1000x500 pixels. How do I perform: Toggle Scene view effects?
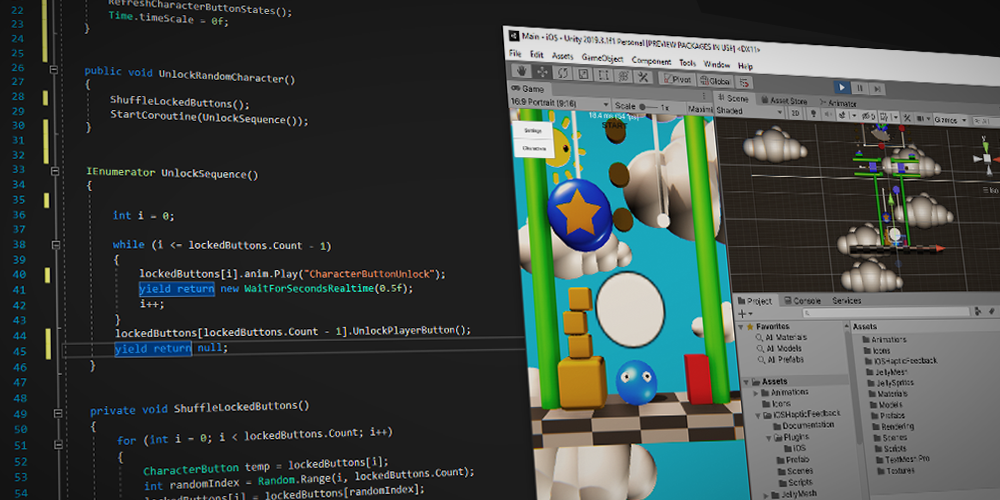pos(843,115)
